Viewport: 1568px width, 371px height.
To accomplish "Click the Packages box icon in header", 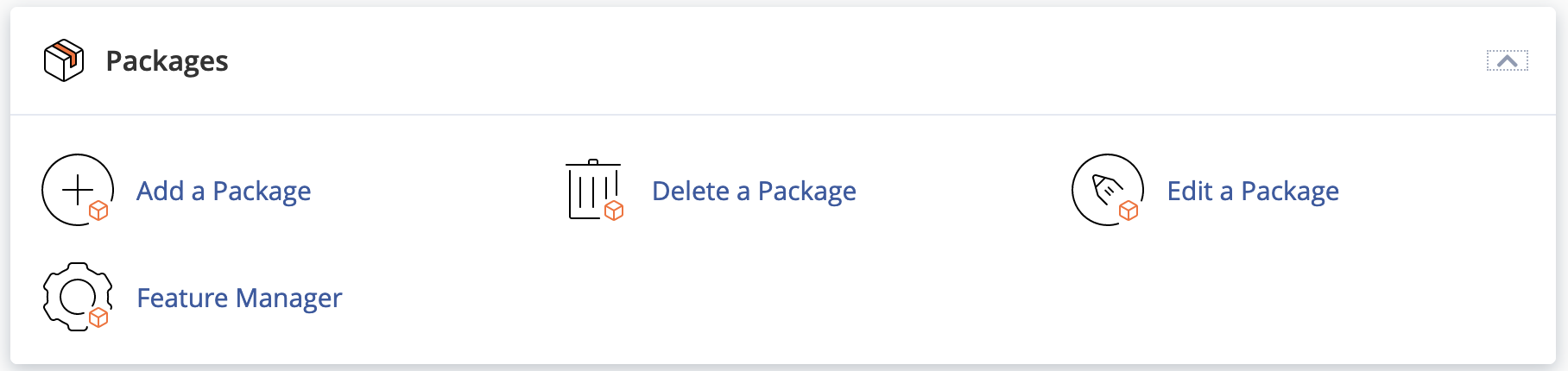I will 64,60.
